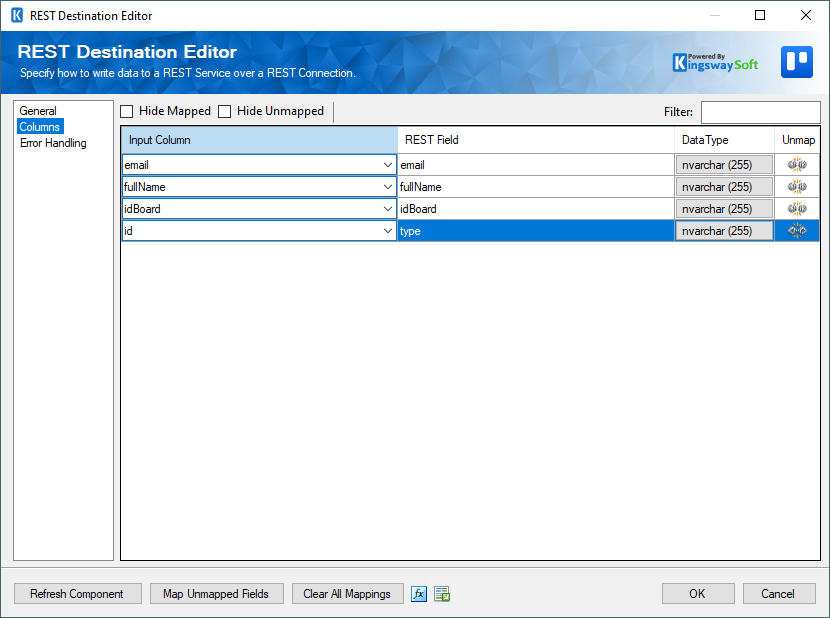Unmap the type field mapping
The width and height of the screenshot is (830, 618).
tap(797, 230)
